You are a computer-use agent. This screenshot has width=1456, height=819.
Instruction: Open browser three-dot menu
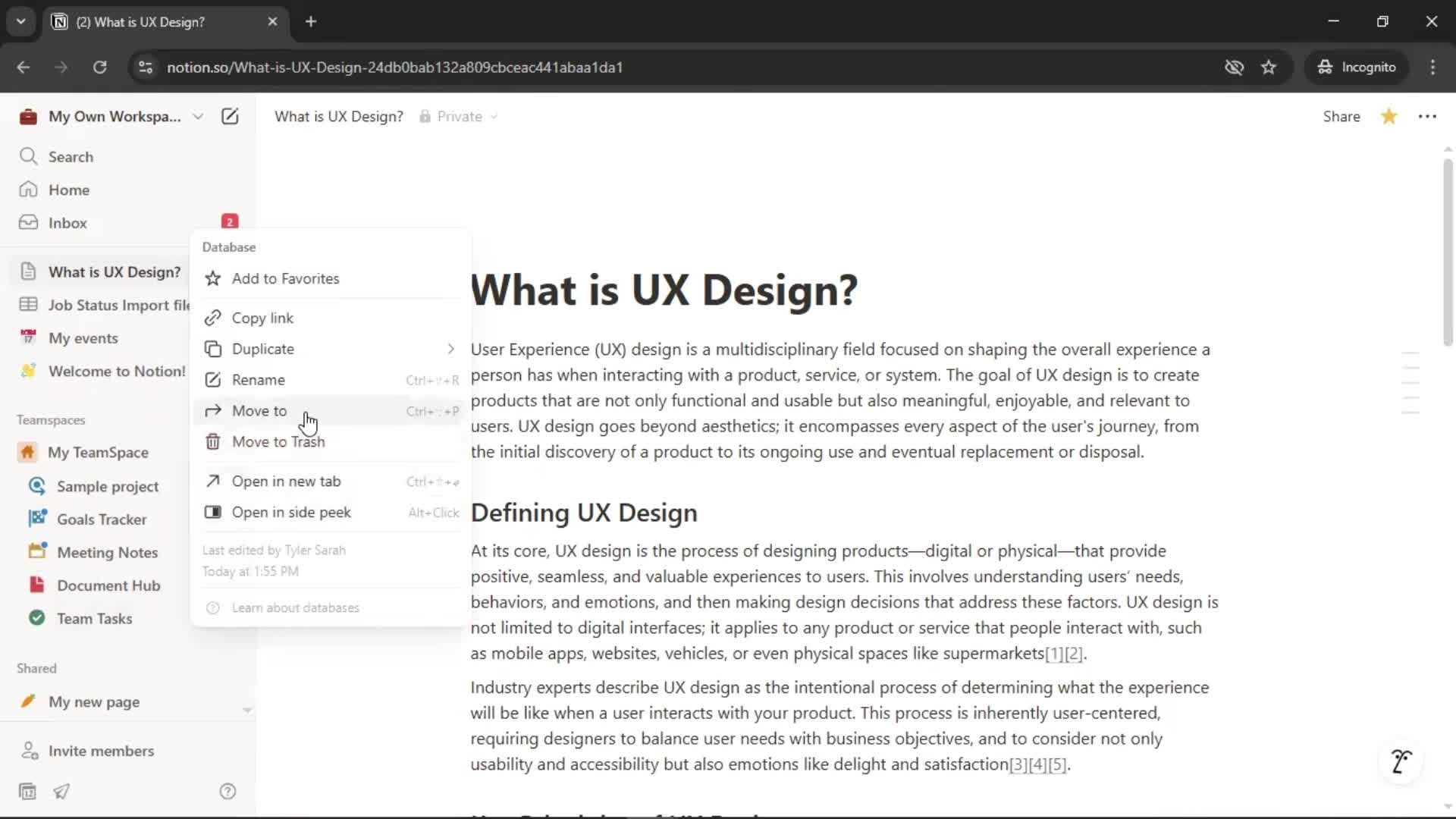click(1432, 67)
